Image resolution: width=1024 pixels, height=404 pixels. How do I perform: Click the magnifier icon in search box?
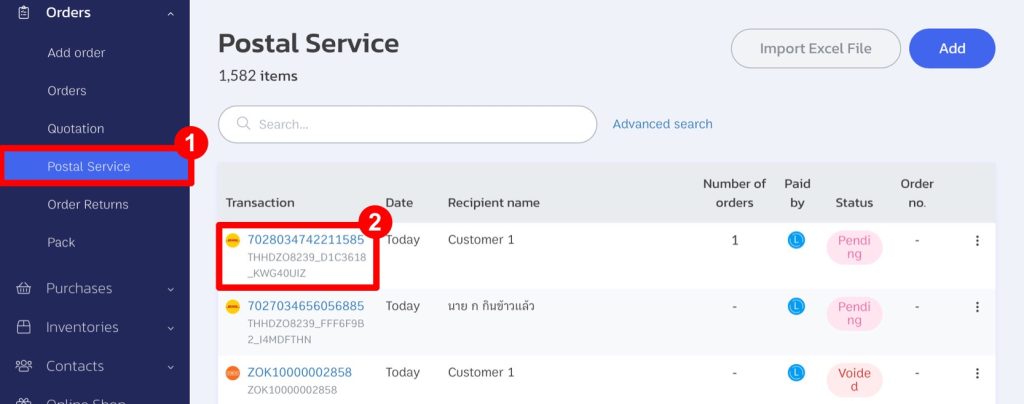[x=244, y=123]
